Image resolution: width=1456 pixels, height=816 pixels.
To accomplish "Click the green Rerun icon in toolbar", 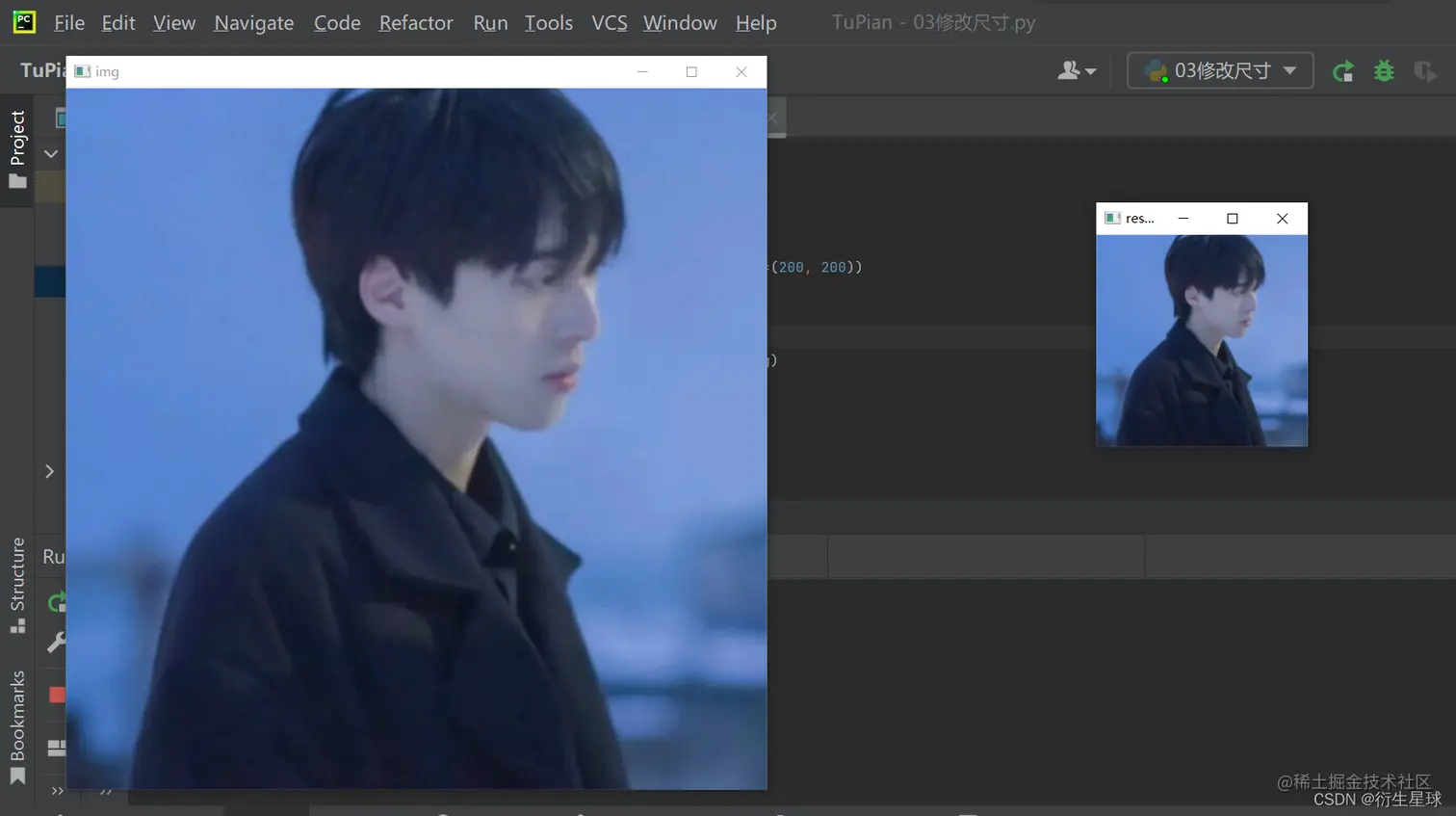I will (1343, 70).
